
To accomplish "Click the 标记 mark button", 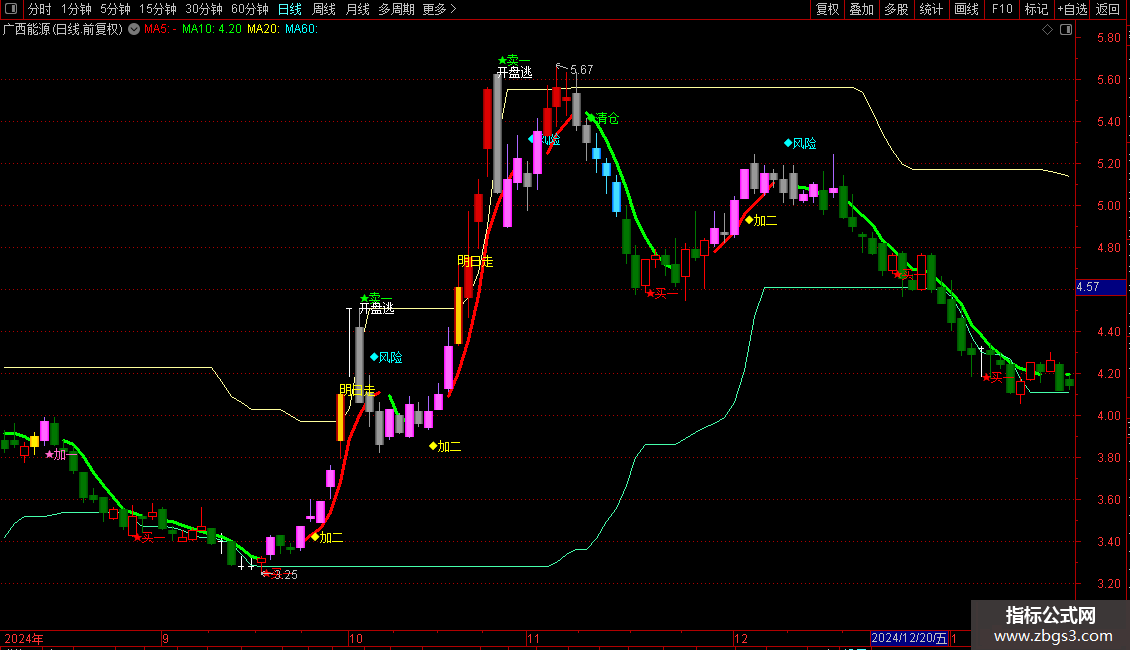I will click(1036, 9).
